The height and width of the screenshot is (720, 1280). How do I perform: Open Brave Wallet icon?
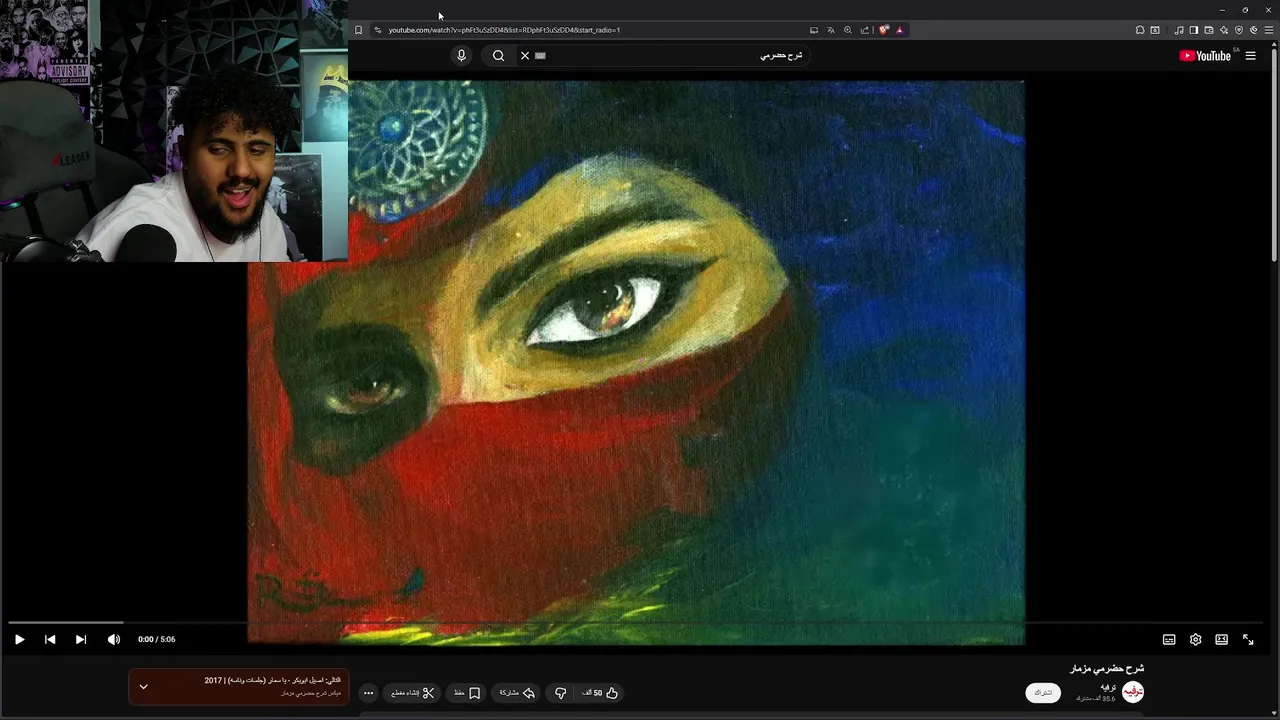[x=1209, y=30]
